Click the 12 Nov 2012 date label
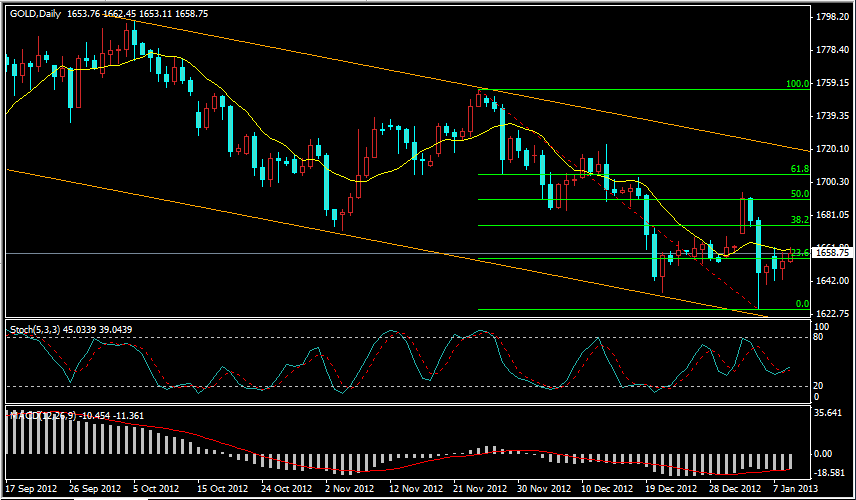The image size is (856, 500). point(415,487)
